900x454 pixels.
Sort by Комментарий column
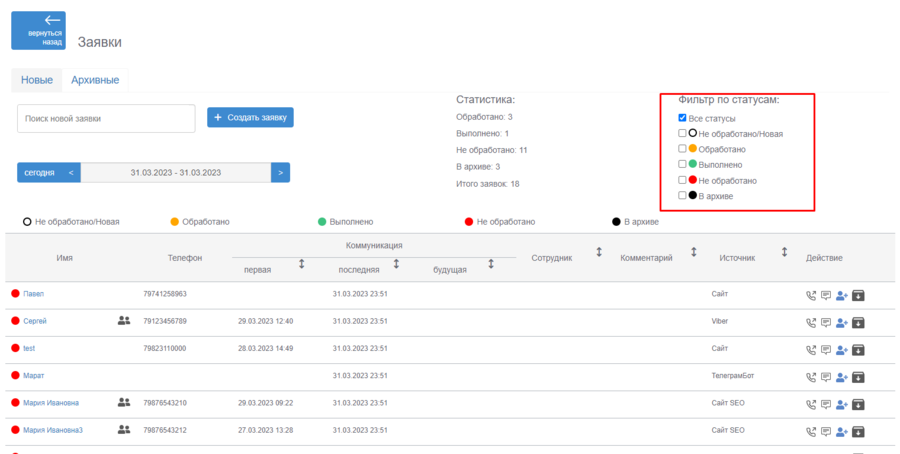(x=693, y=252)
